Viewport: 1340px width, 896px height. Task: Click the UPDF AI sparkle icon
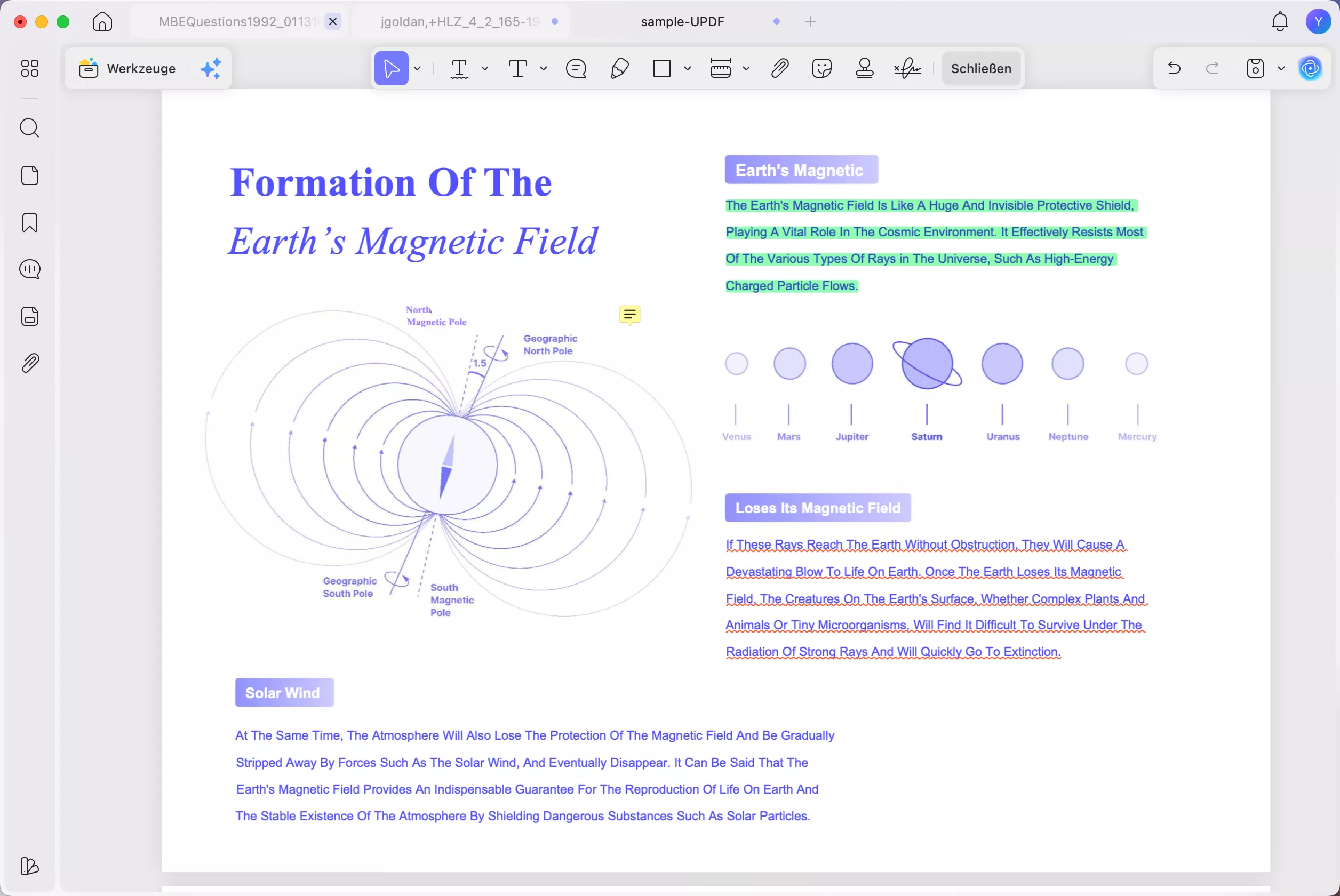(210, 69)
